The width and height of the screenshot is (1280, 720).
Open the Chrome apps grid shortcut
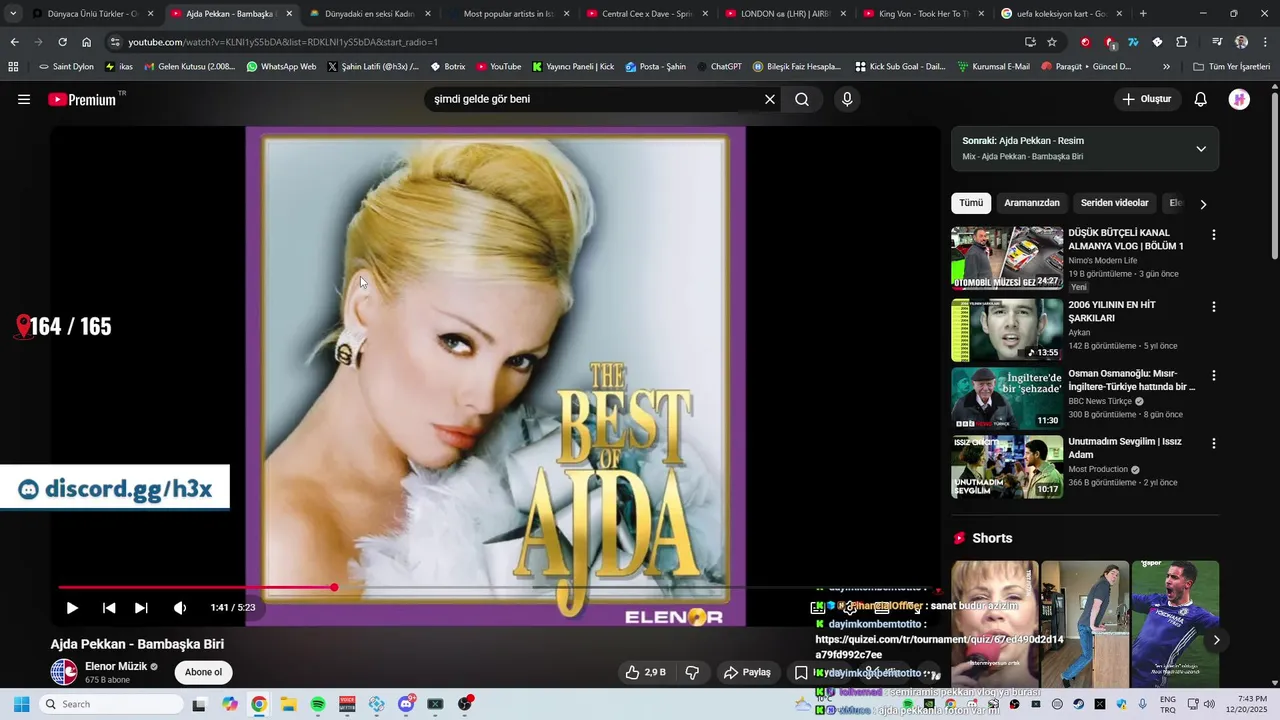point(13,67)
